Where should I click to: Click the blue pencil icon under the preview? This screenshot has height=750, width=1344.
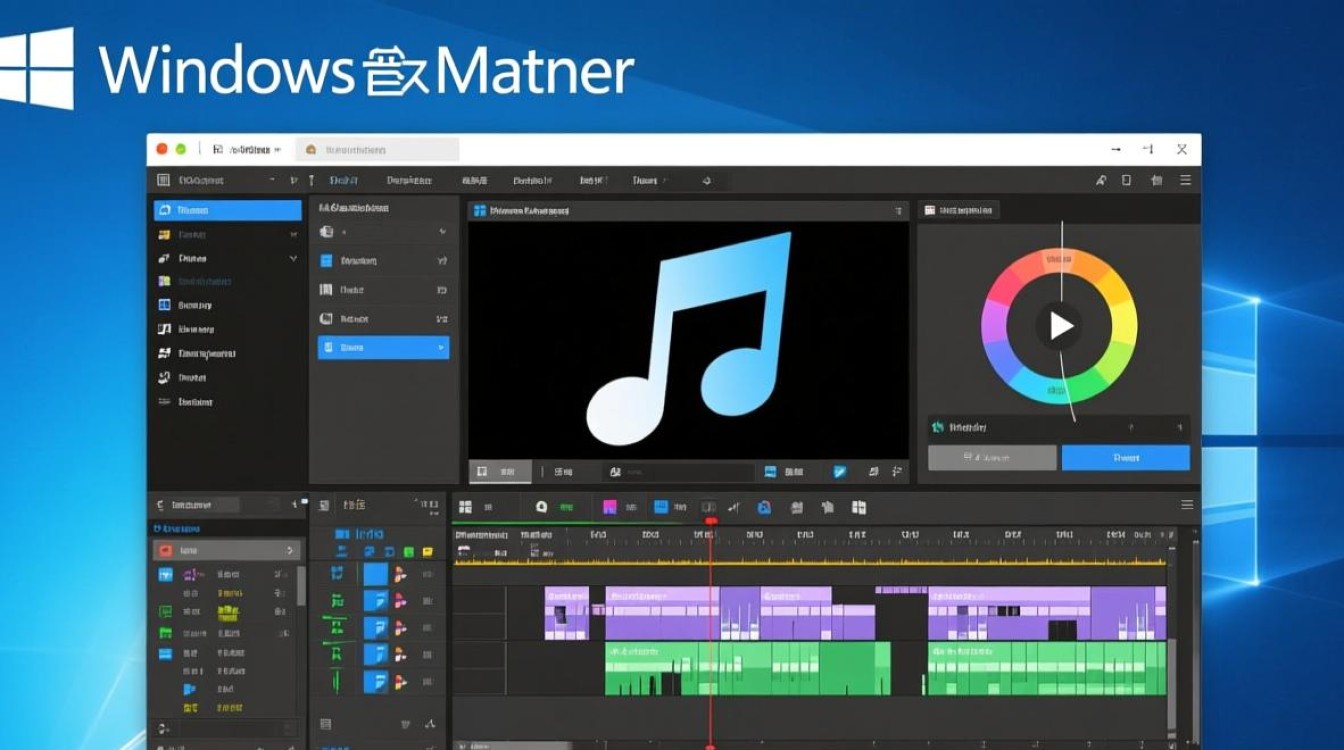coord(840,471)
